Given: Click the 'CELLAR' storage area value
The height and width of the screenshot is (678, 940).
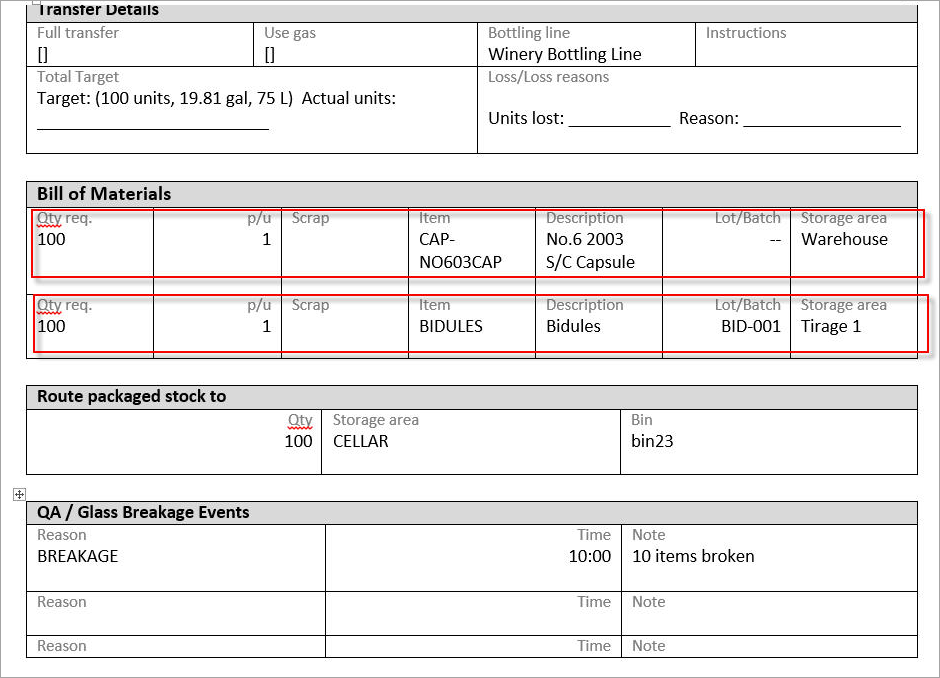Looking at the screenshot, I should 361,441.
